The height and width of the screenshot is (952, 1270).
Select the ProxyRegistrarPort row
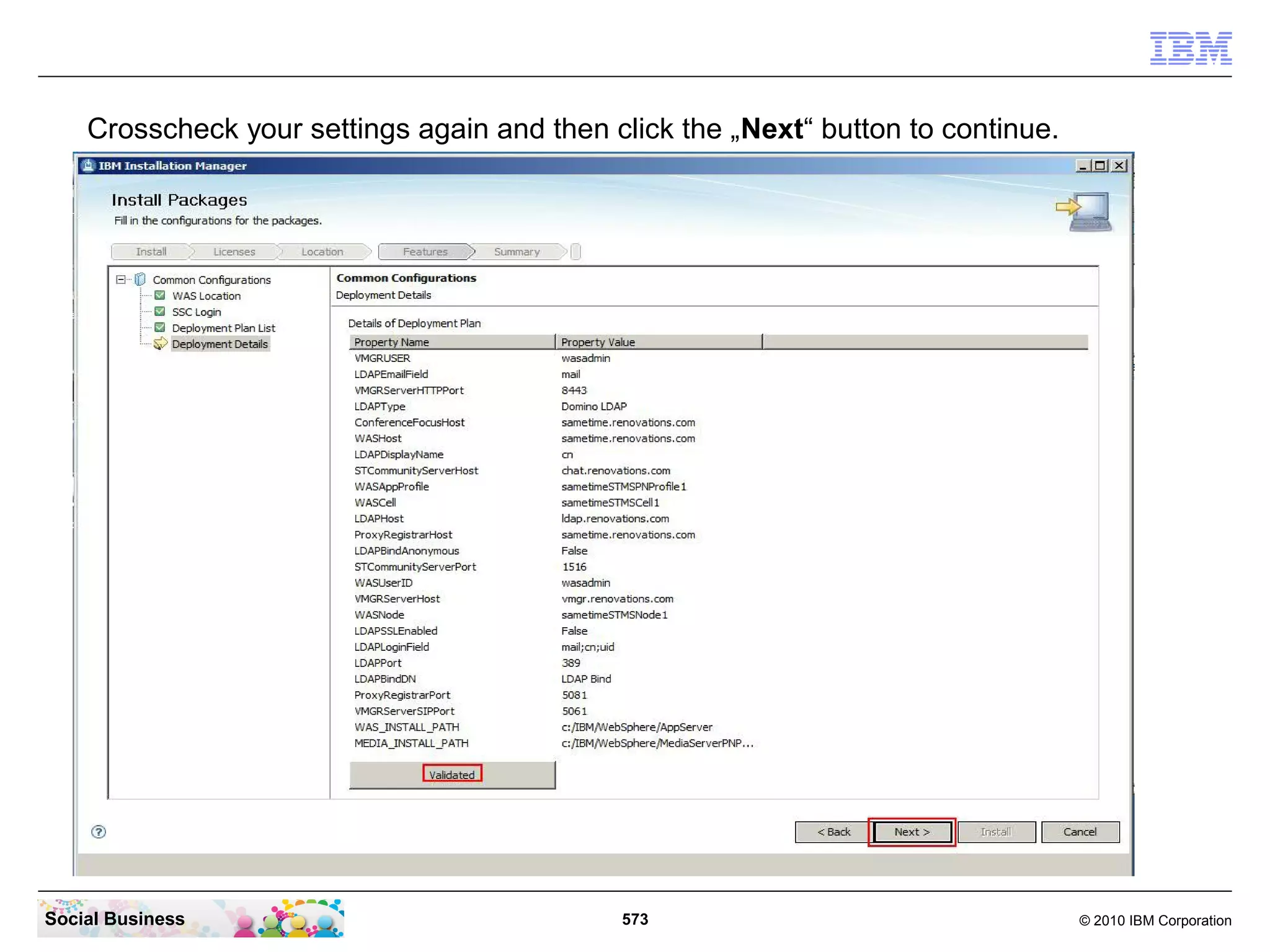(x=718, y=695)
